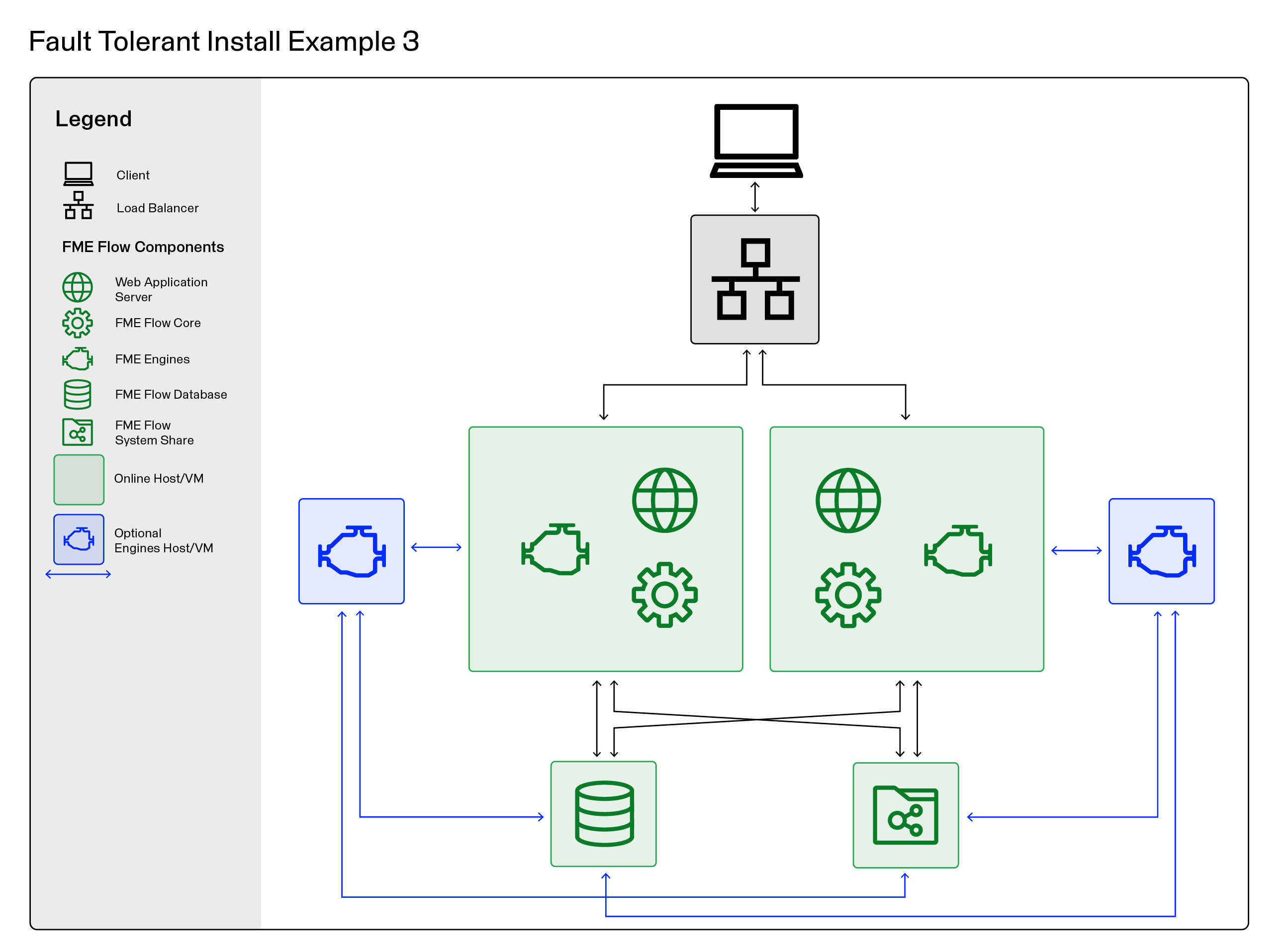Click engine icon in right green host
This screenshot has width=1287, height=952.
(x=957, y=550)
